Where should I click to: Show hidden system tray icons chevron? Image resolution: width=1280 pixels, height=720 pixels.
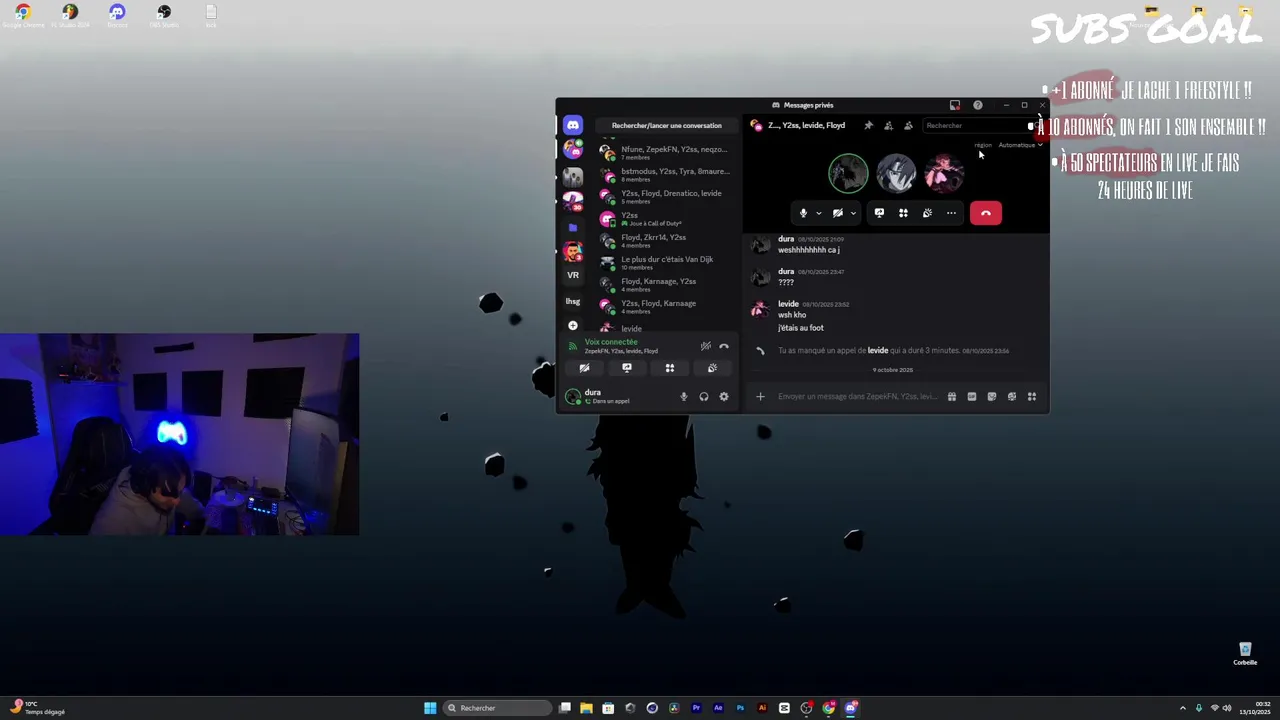click(x=1183, y=708)
